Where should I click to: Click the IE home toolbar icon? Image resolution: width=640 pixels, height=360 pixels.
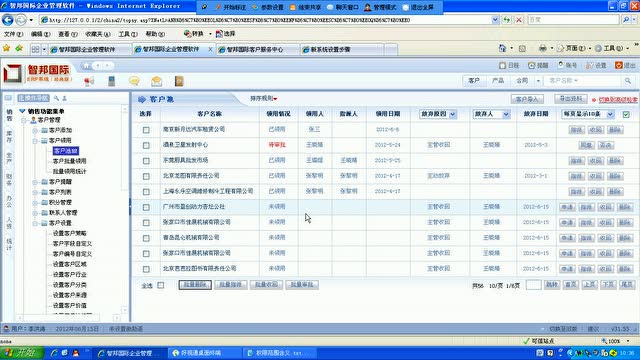pos(502,48)
